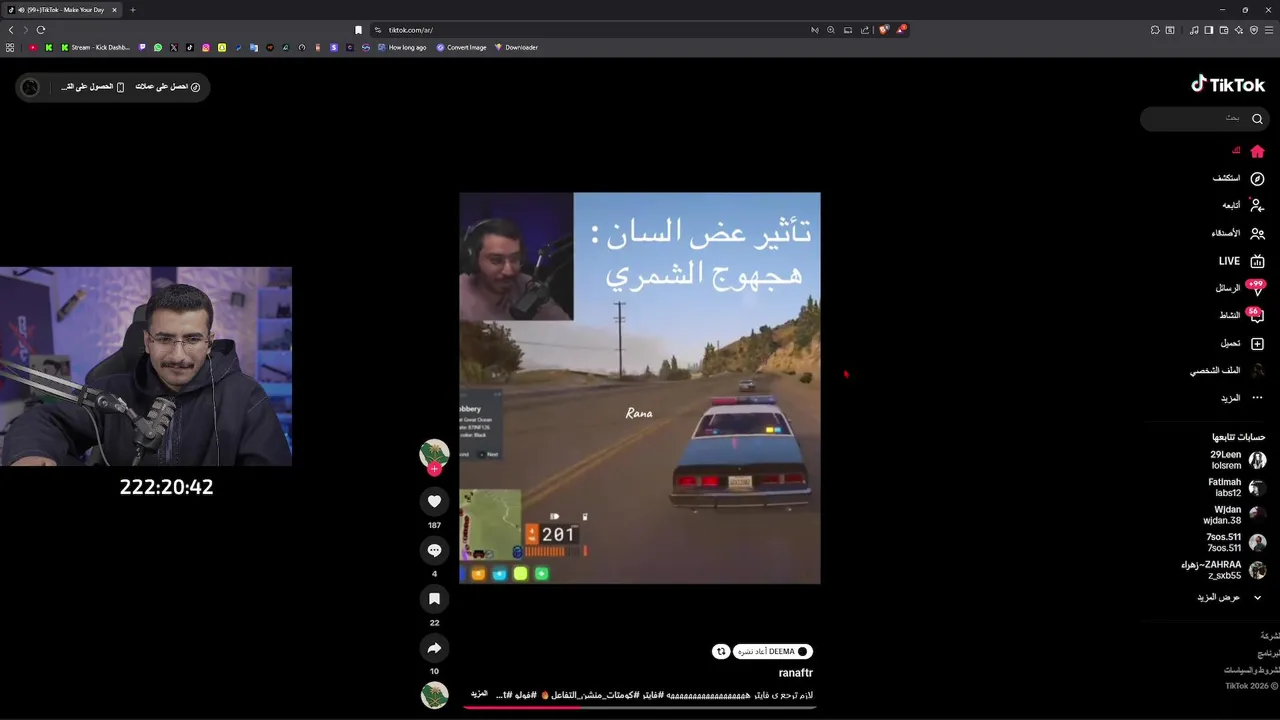1280x720 pixels.
Task: Click the browser share page icon
Action: click(865, 30)
